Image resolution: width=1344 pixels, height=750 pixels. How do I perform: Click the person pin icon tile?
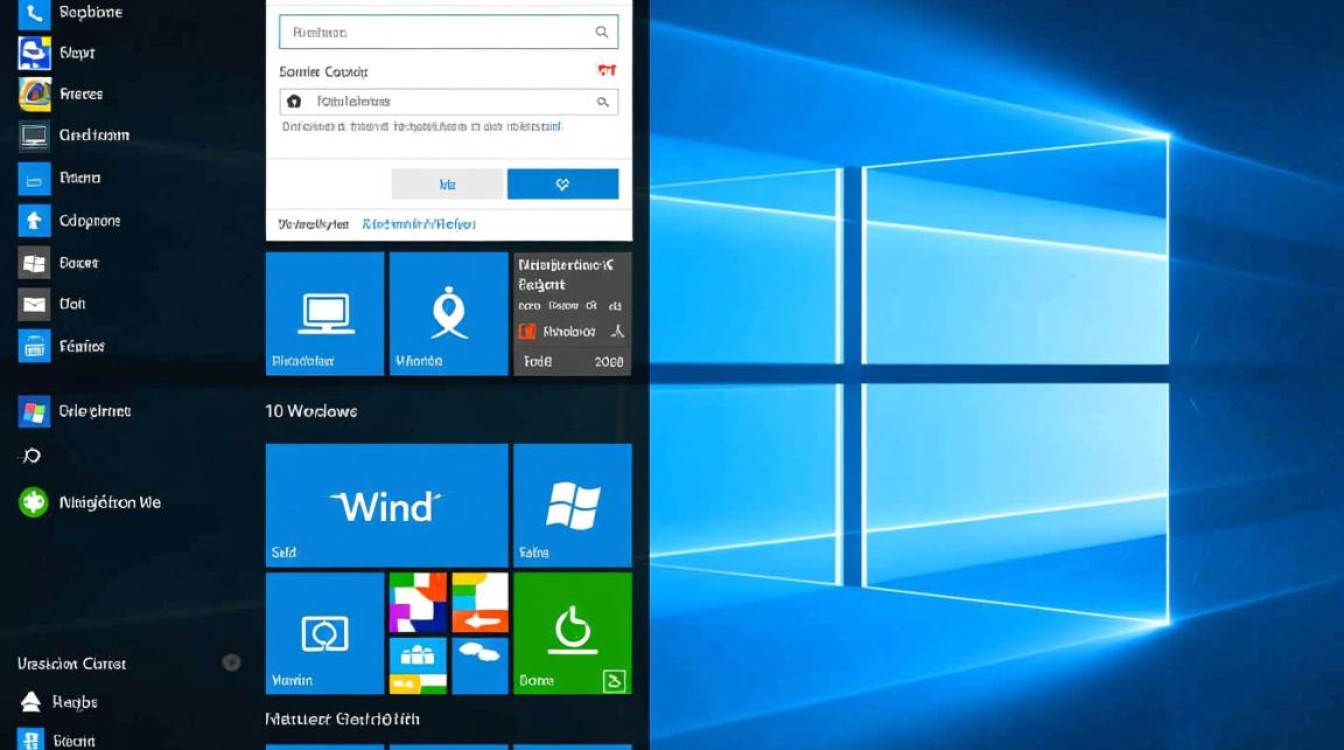448,314
